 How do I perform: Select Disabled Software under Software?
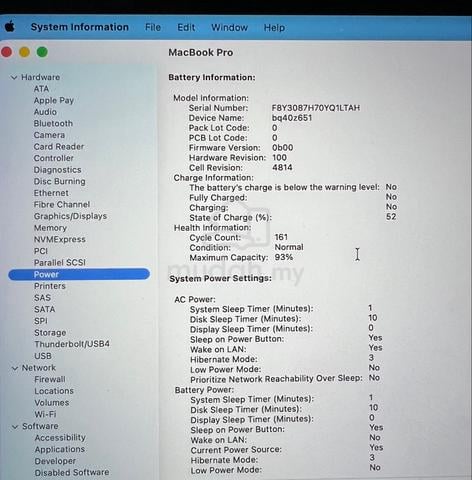click(72, 473)
